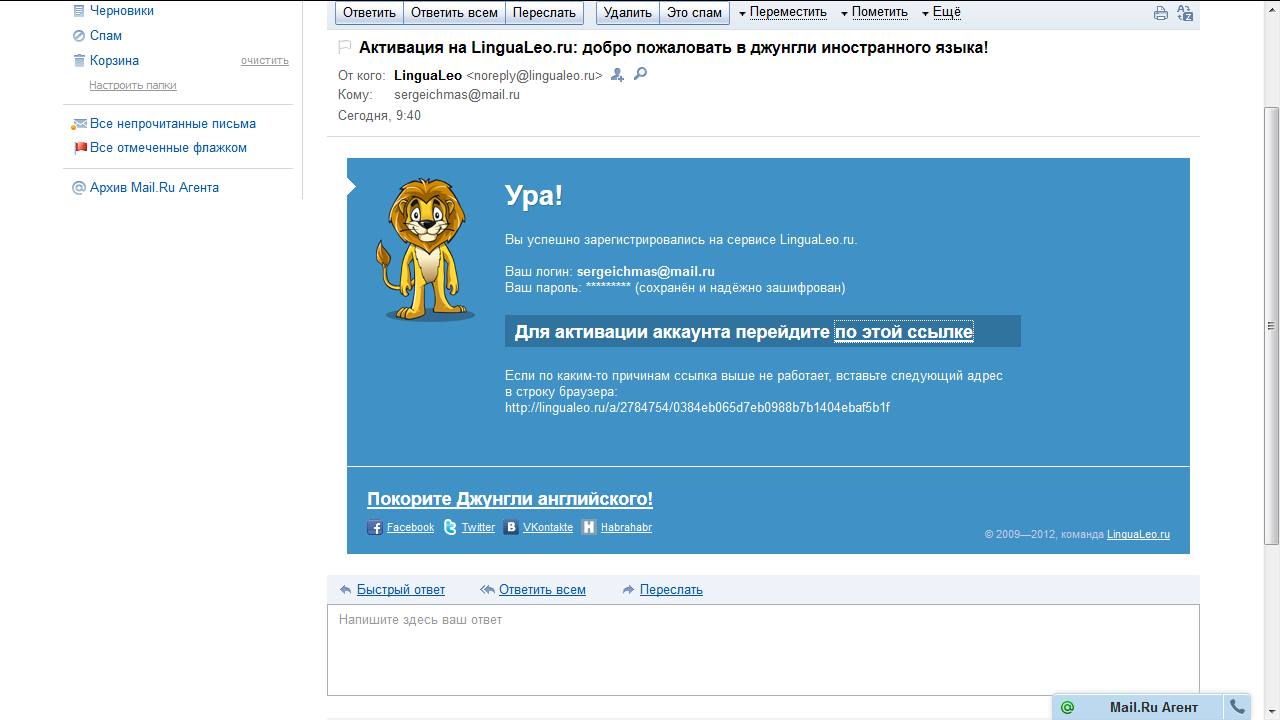1280x720 pixels.
Task: Click the phone icon in Mail.Ru Агент bar
Action: point(1238,707)
